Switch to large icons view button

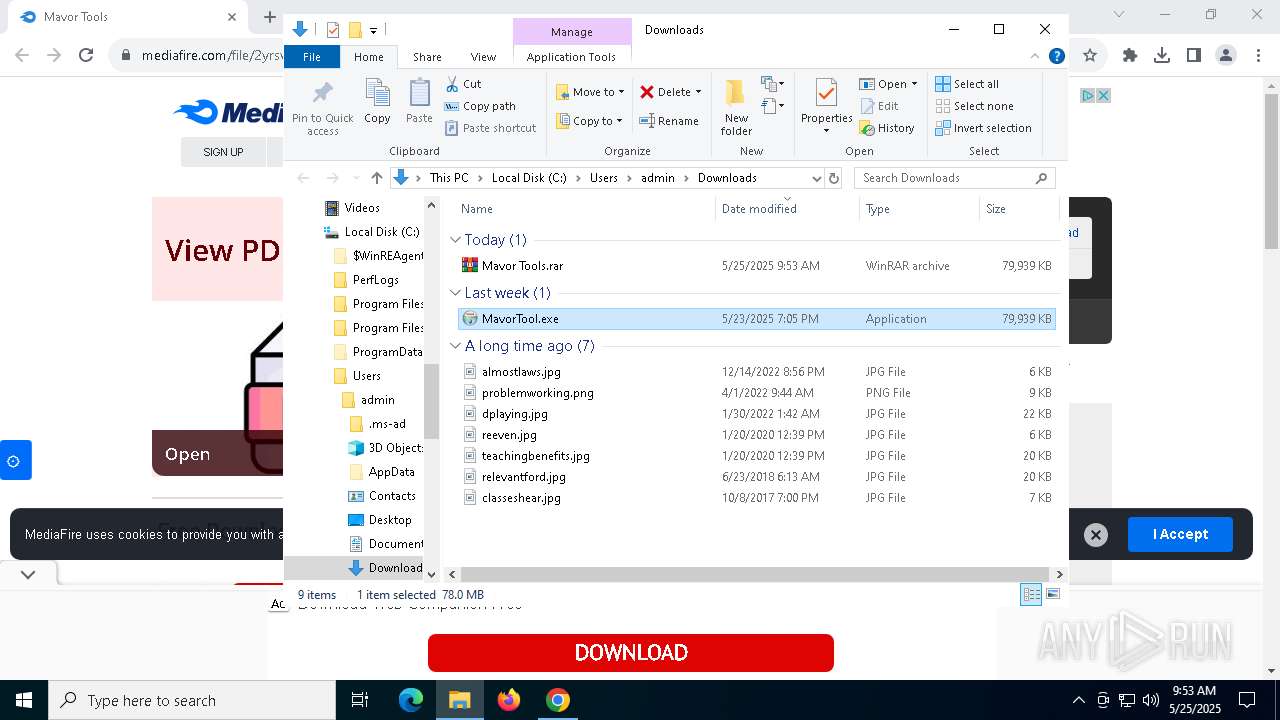1052,594
